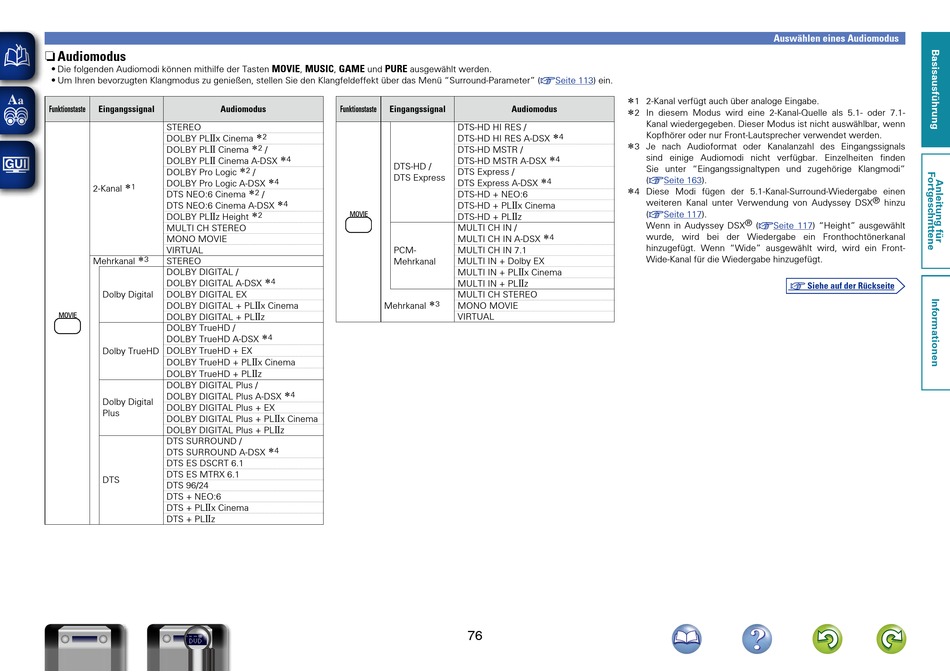Select DOLBY PLIIz Height row

click(x=243, y=216)
